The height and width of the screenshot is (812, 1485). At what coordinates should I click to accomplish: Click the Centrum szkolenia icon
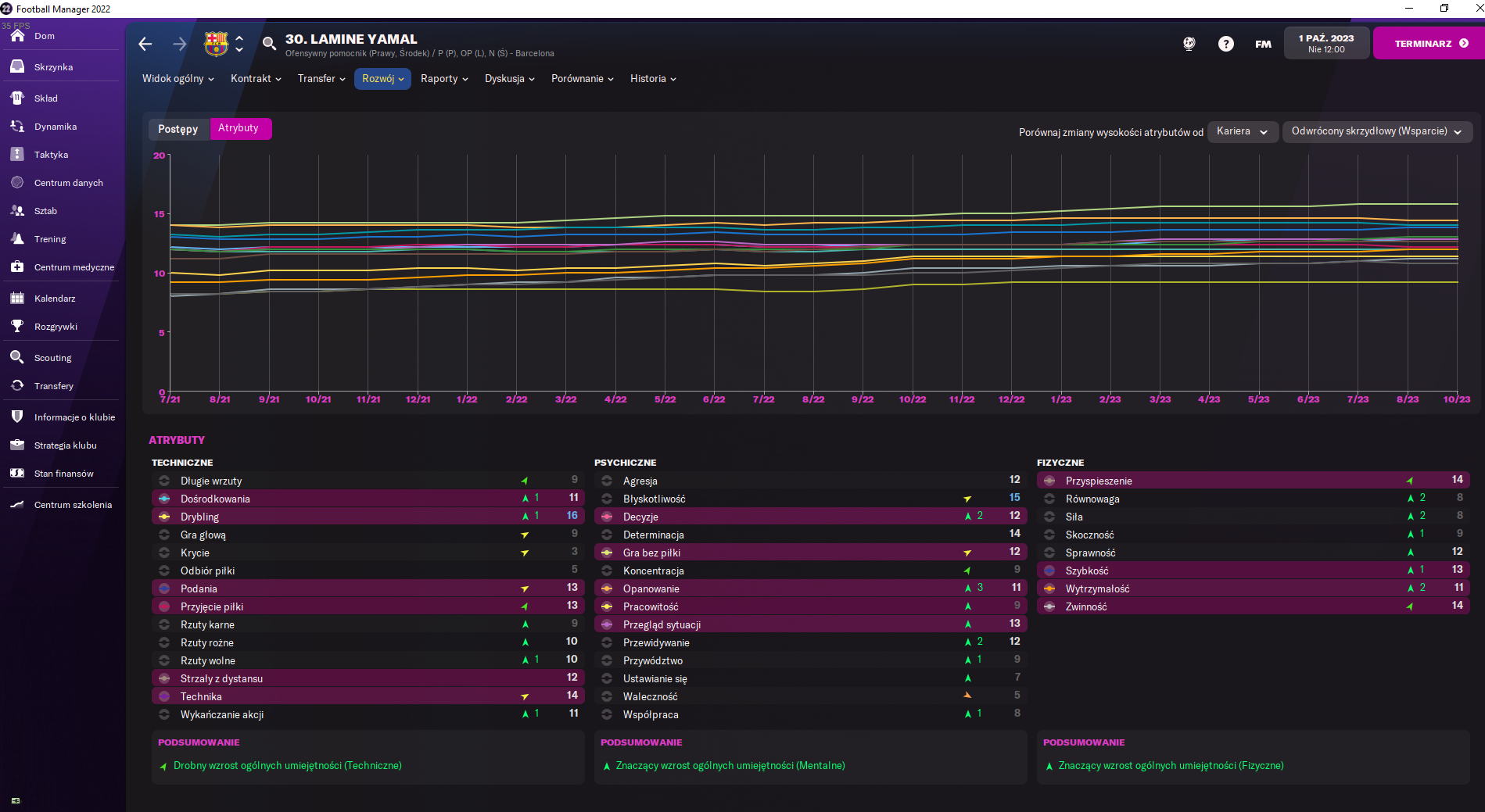[x=17, y=505]
